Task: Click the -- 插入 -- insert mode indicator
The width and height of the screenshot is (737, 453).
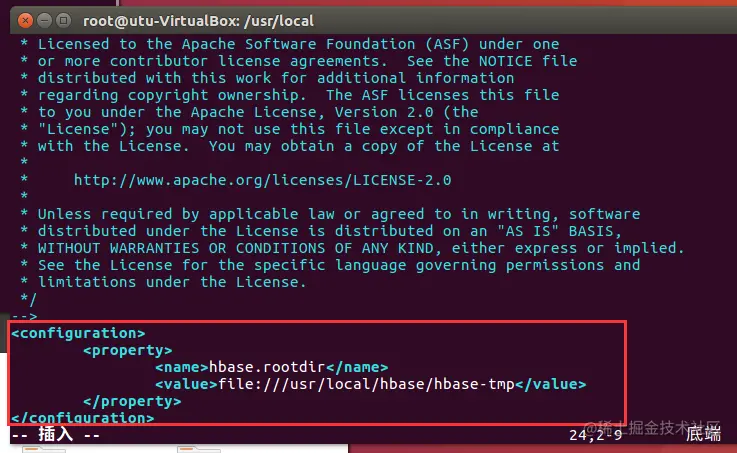Action: (55, 435)
